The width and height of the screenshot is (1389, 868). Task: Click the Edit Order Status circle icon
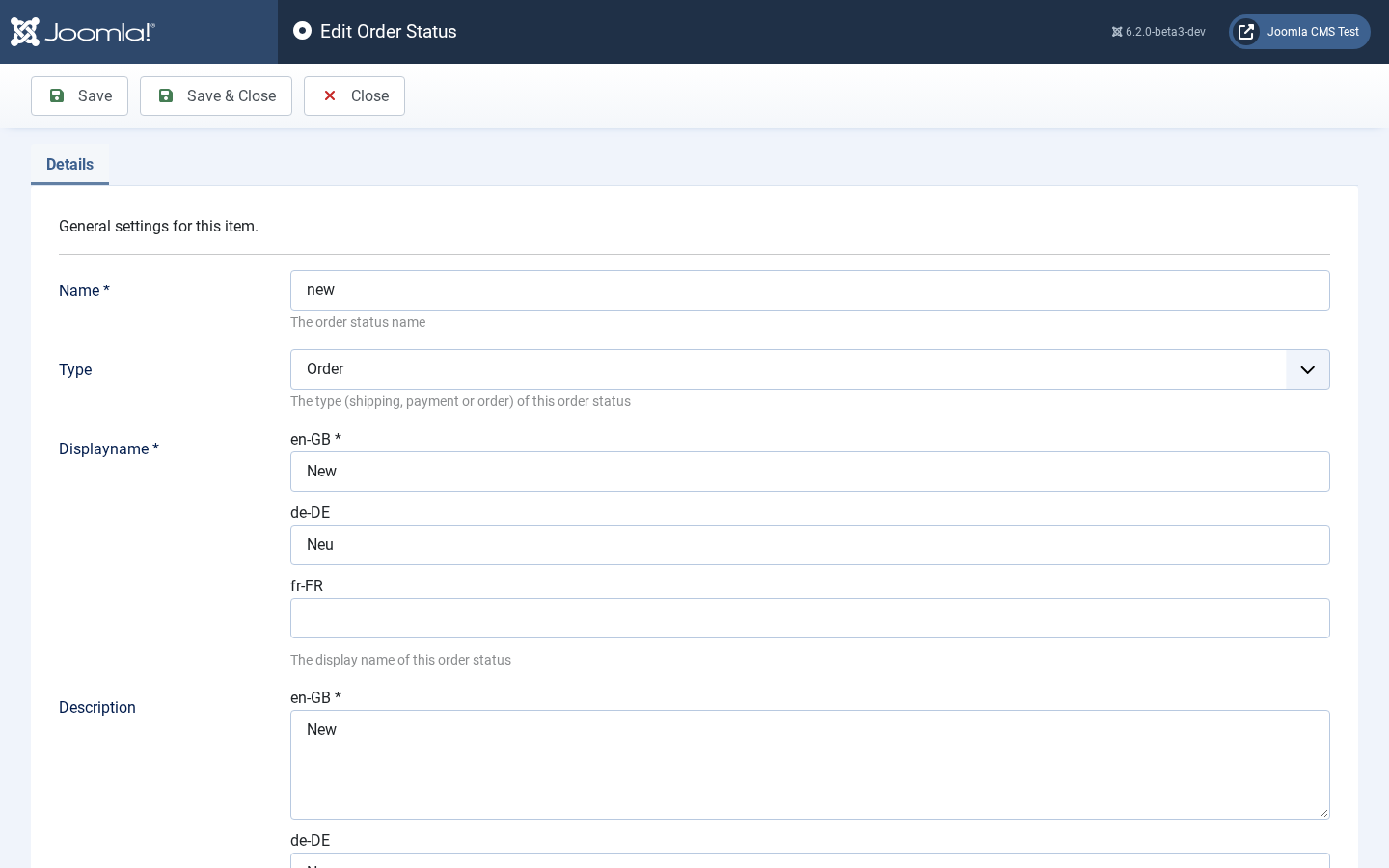point(302,31)
